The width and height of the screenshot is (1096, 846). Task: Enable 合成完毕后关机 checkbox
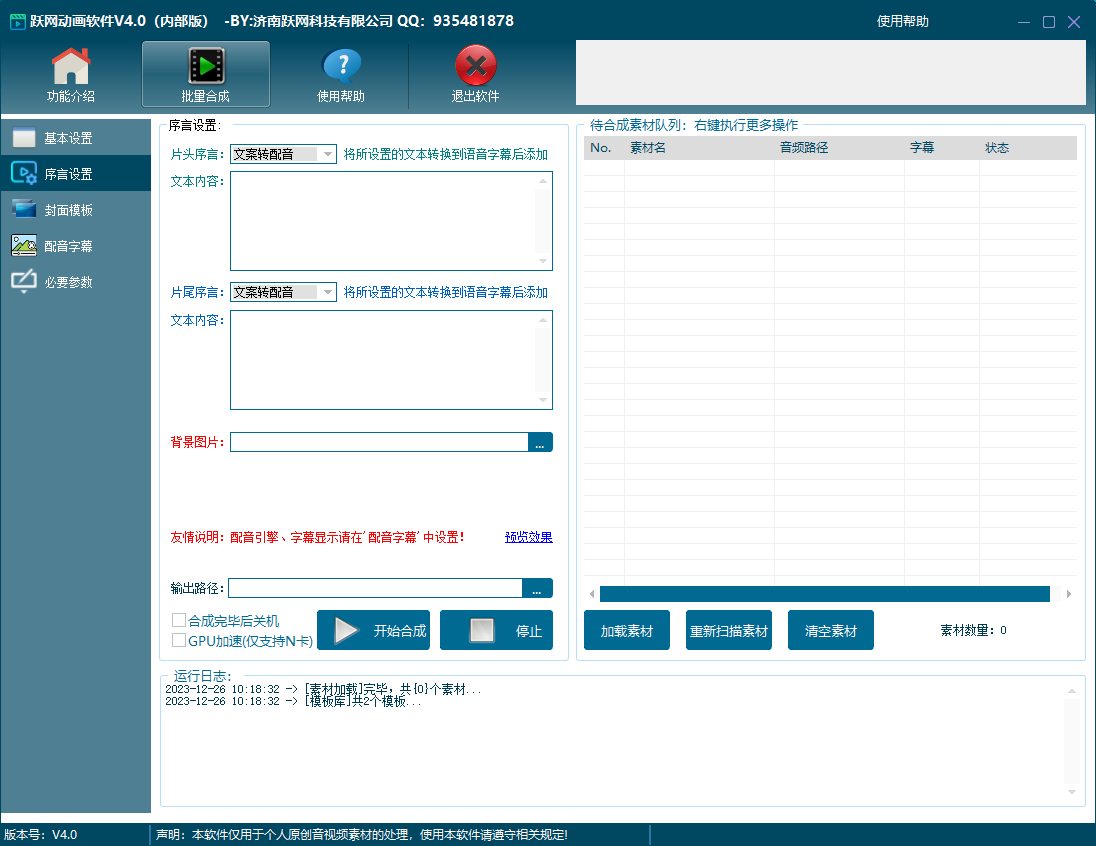(180, 621)
